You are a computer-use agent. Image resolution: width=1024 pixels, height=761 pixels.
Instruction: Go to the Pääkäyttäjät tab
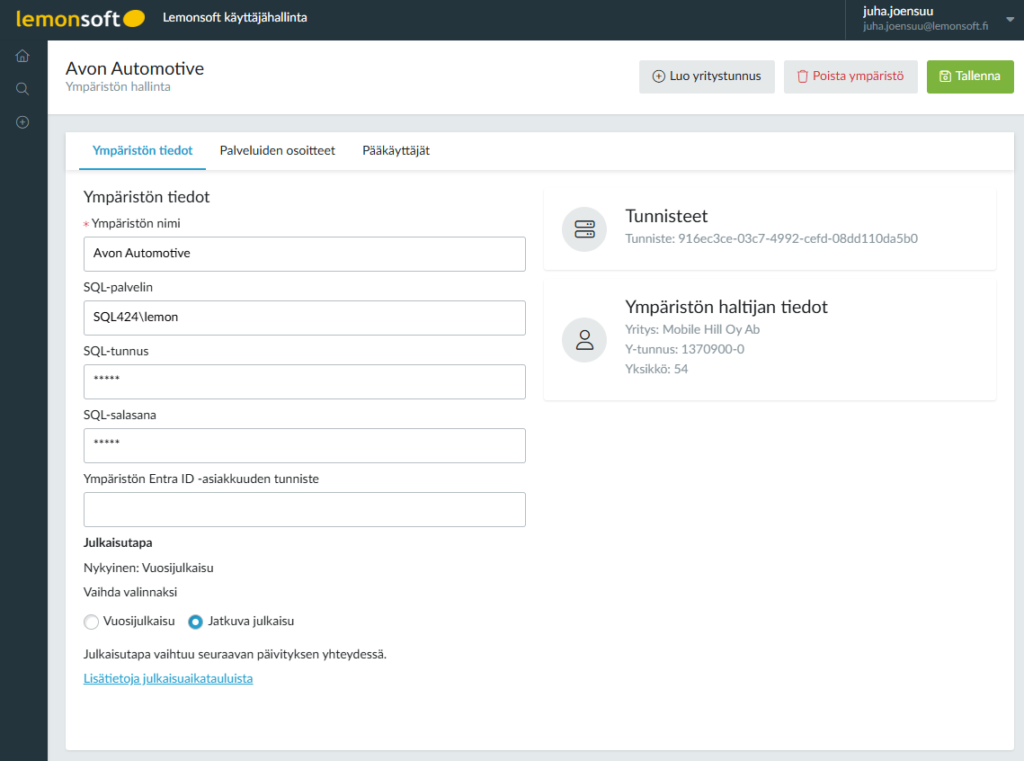pyautogui.click(x=396, y=150)
